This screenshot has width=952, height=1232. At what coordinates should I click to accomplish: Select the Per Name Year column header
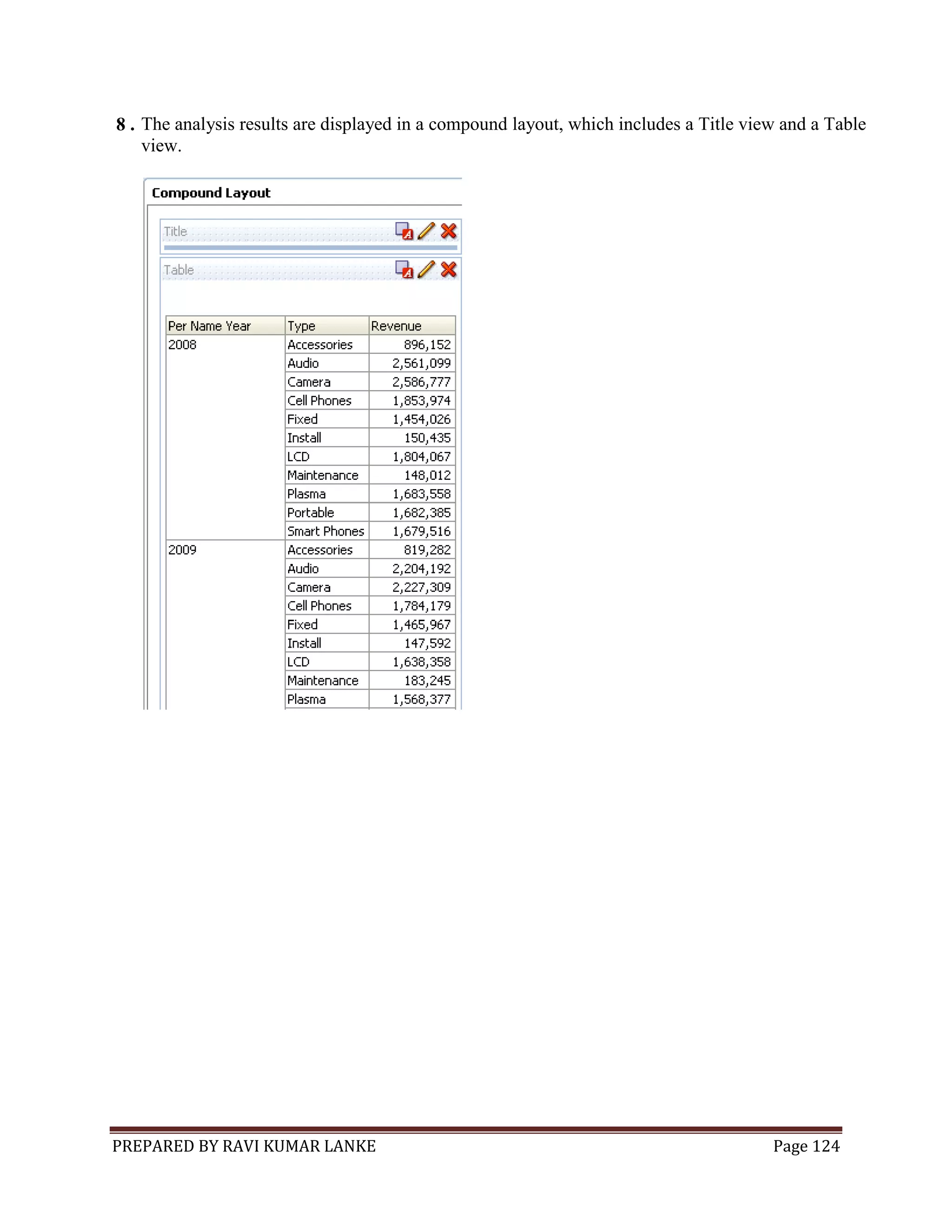[225, 326]
